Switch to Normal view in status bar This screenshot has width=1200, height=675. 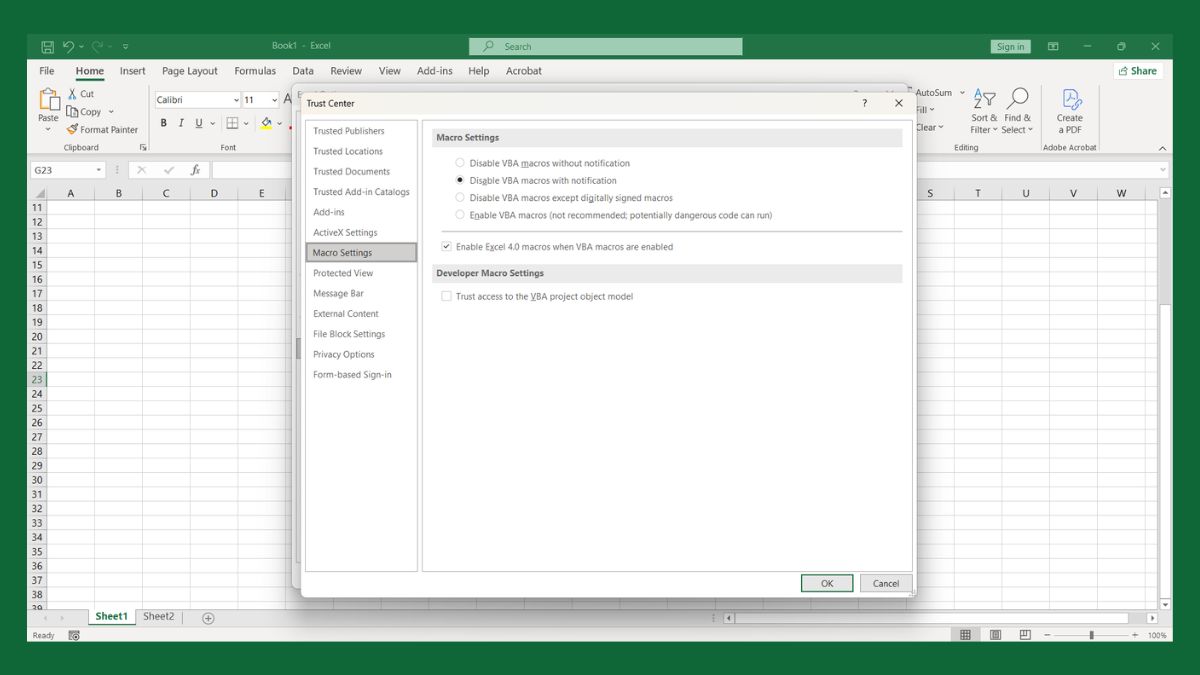965,635
